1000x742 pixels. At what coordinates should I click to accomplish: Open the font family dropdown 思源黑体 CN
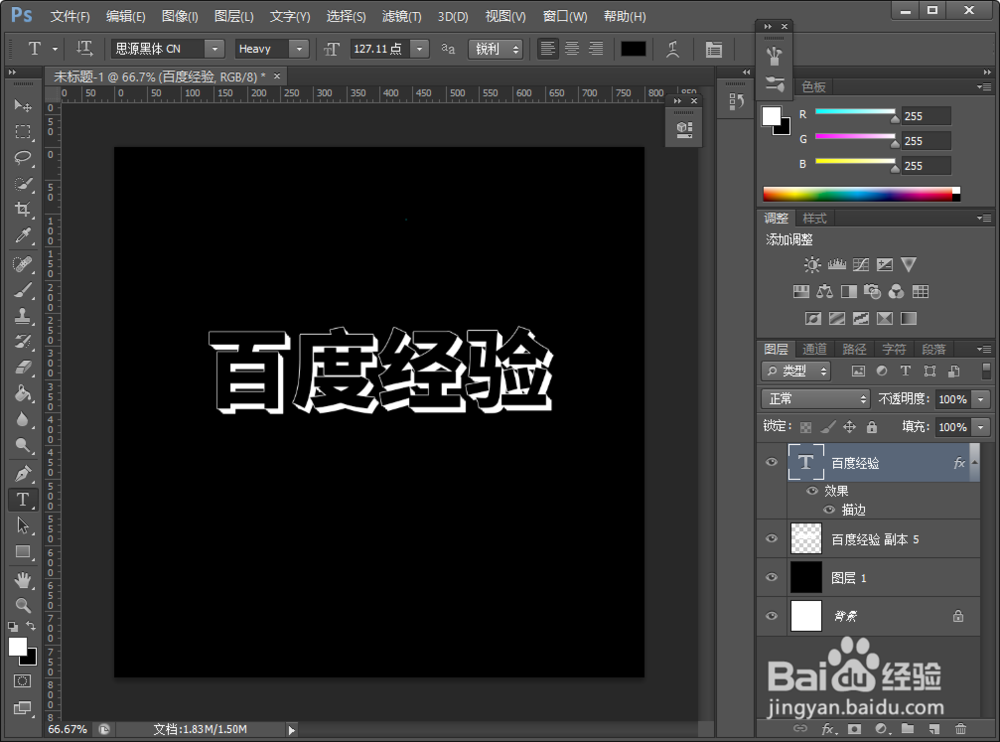tap(215, 49)
